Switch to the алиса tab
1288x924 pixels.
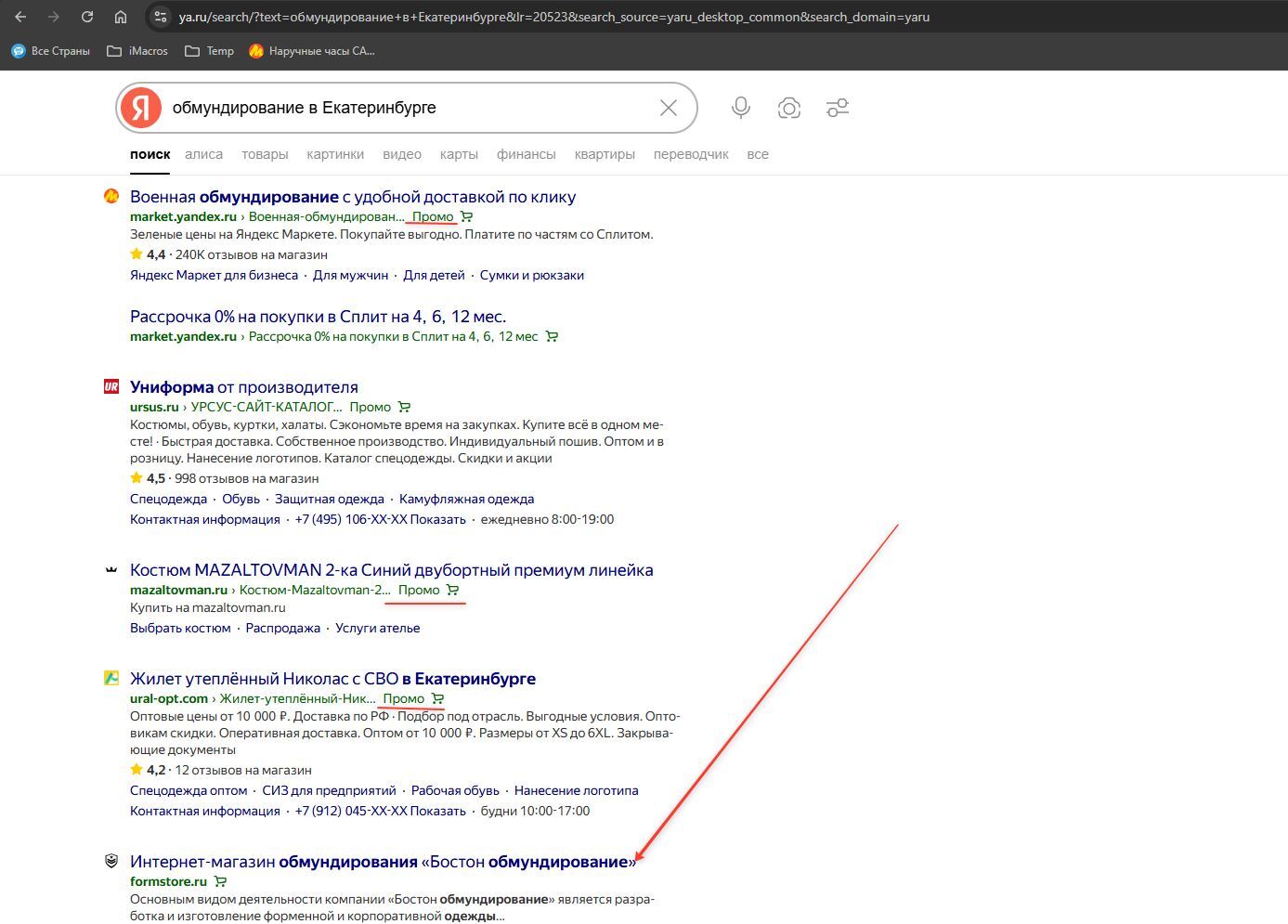click(203, 154)
